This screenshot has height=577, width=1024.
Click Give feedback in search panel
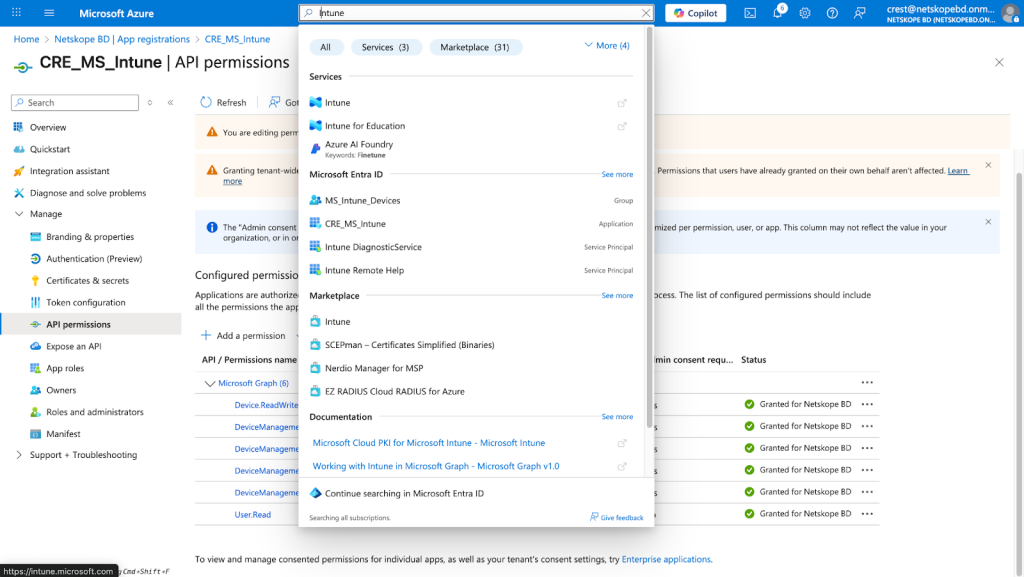tap(616, 517)
